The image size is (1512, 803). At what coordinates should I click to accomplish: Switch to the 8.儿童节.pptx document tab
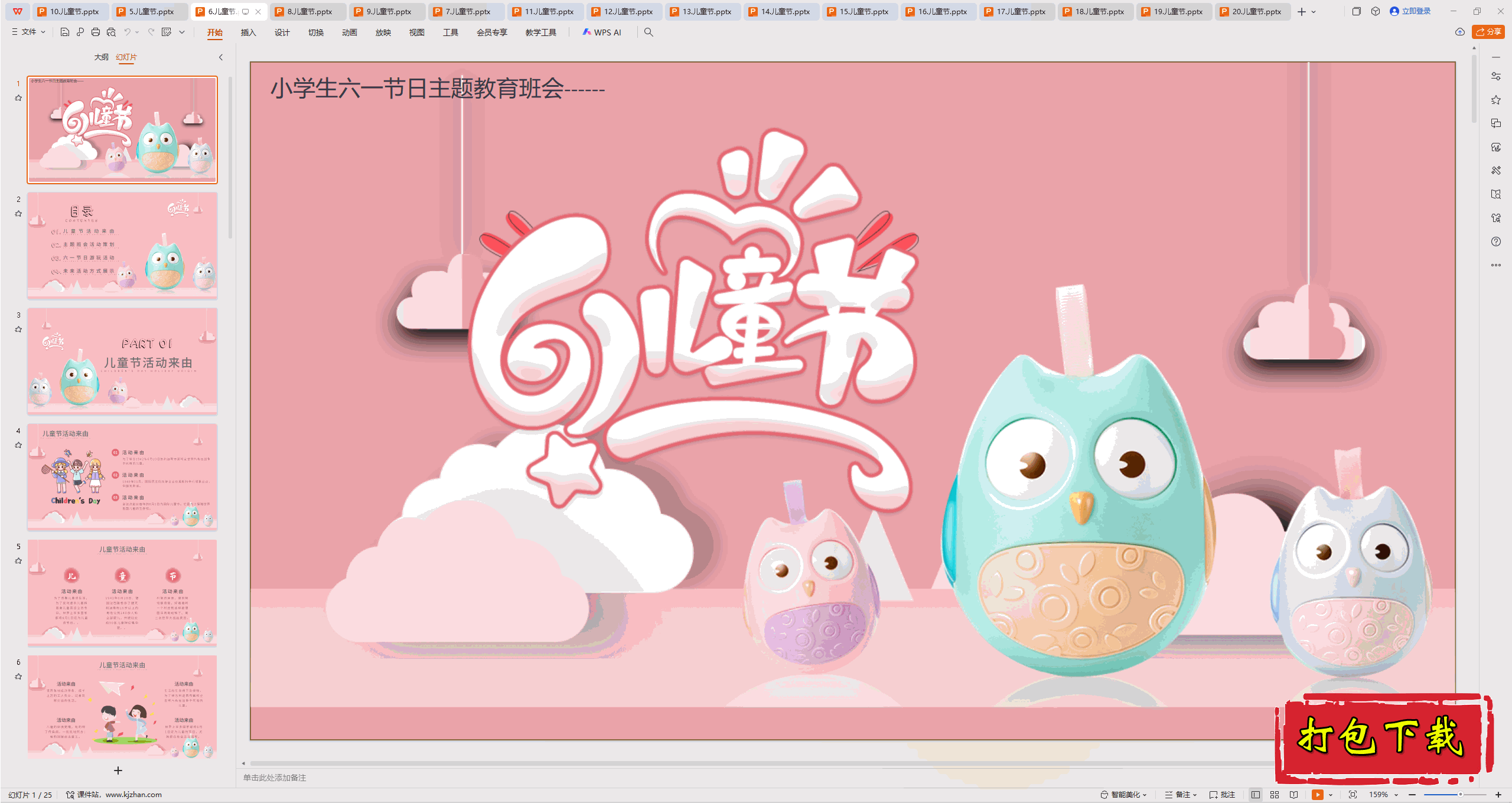308,11
